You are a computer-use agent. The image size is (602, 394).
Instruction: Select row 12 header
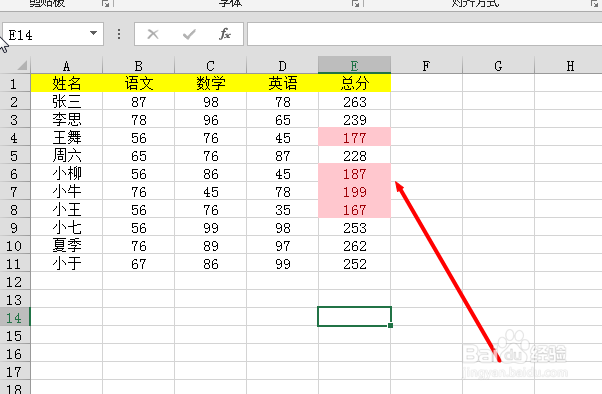(15, 281)
